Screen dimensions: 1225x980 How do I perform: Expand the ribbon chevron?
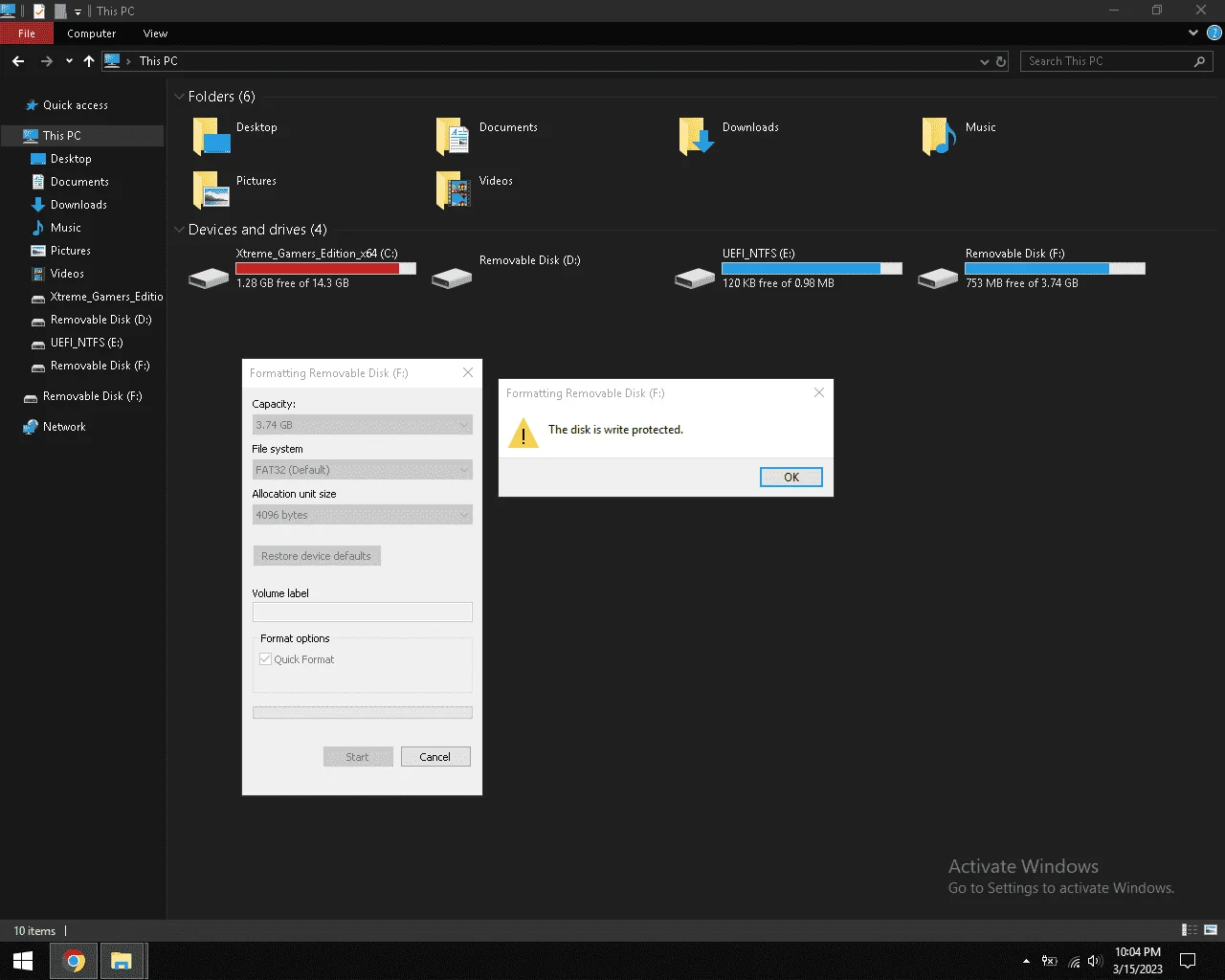(1193, 33)
